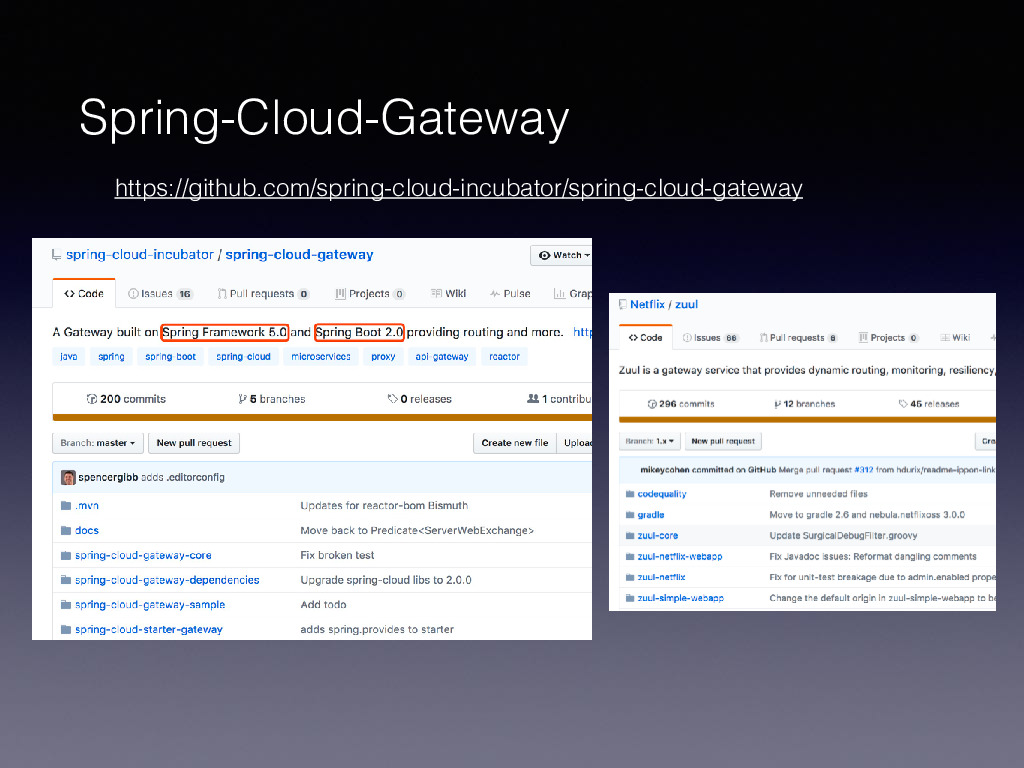Click the microservices topic tag
1024x768 pixels.
321,357
